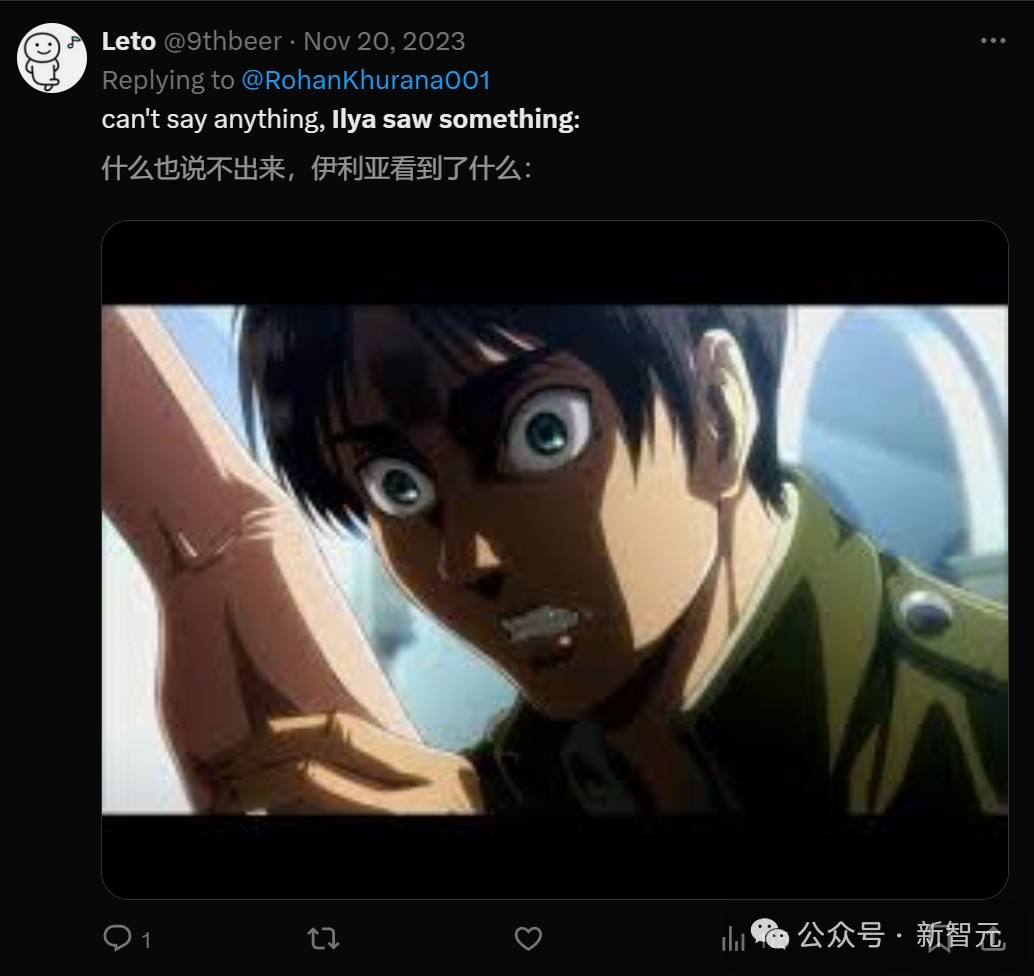
Task: Click the WeChat logo watermark
Action: (770, 934)
